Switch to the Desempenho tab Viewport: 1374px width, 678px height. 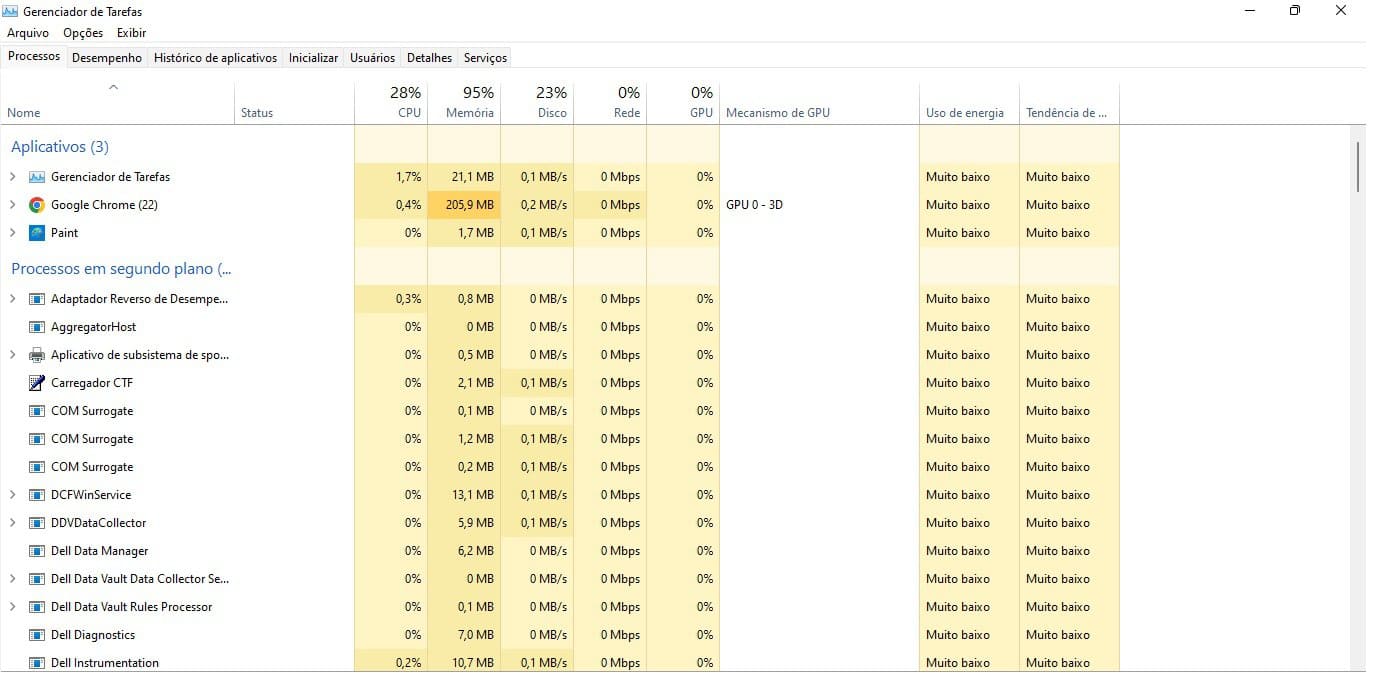(x=107, y=58)
